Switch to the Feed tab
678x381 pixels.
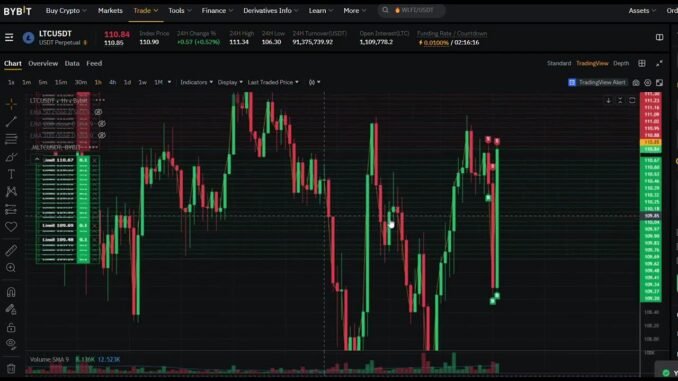tap(94, 63)
